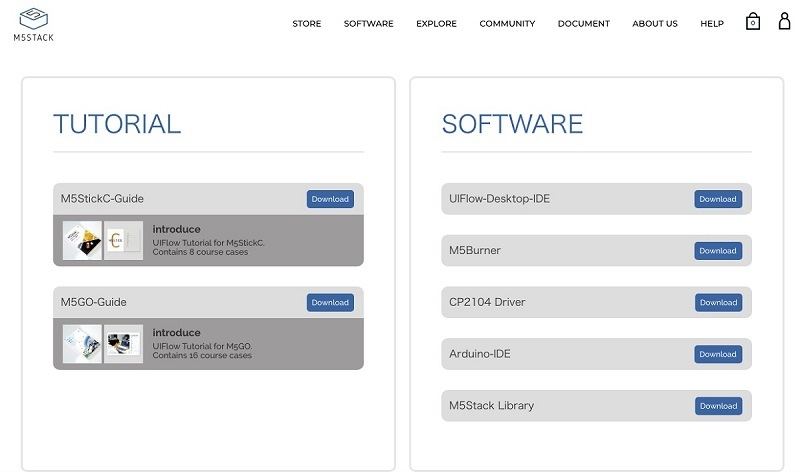Download the M5Stack Library
Screen dimensions: 800x472
point(717,406)
